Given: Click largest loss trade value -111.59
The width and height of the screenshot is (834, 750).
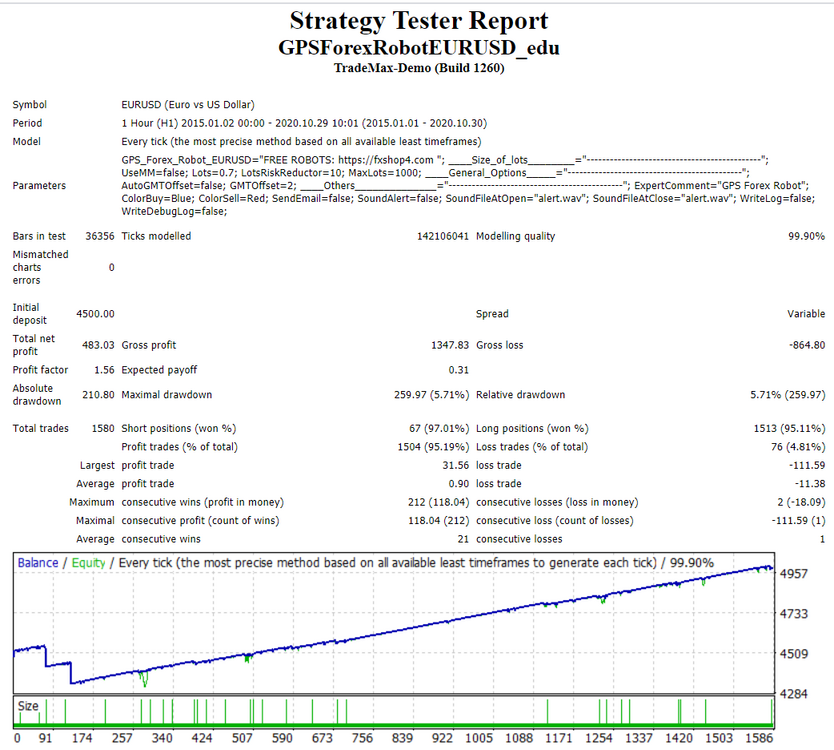Looking at the screenshot, I should tap(807, 465).
